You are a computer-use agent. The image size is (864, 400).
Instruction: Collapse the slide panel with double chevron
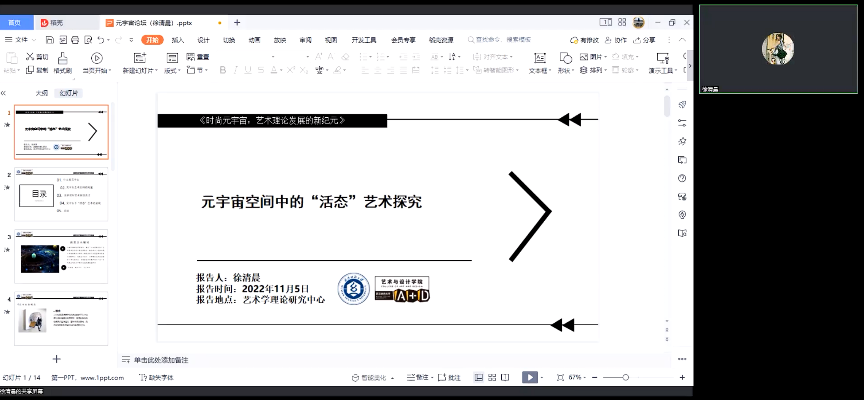tap(4, 92)
